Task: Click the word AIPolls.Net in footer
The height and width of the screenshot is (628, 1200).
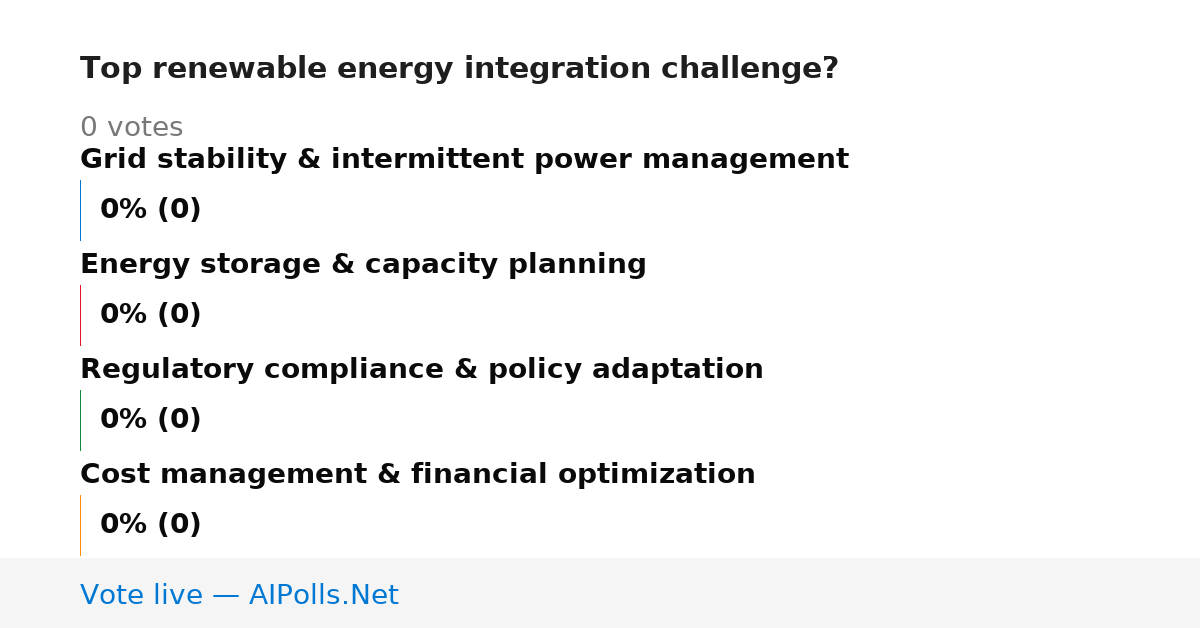Action: (323, 596)
